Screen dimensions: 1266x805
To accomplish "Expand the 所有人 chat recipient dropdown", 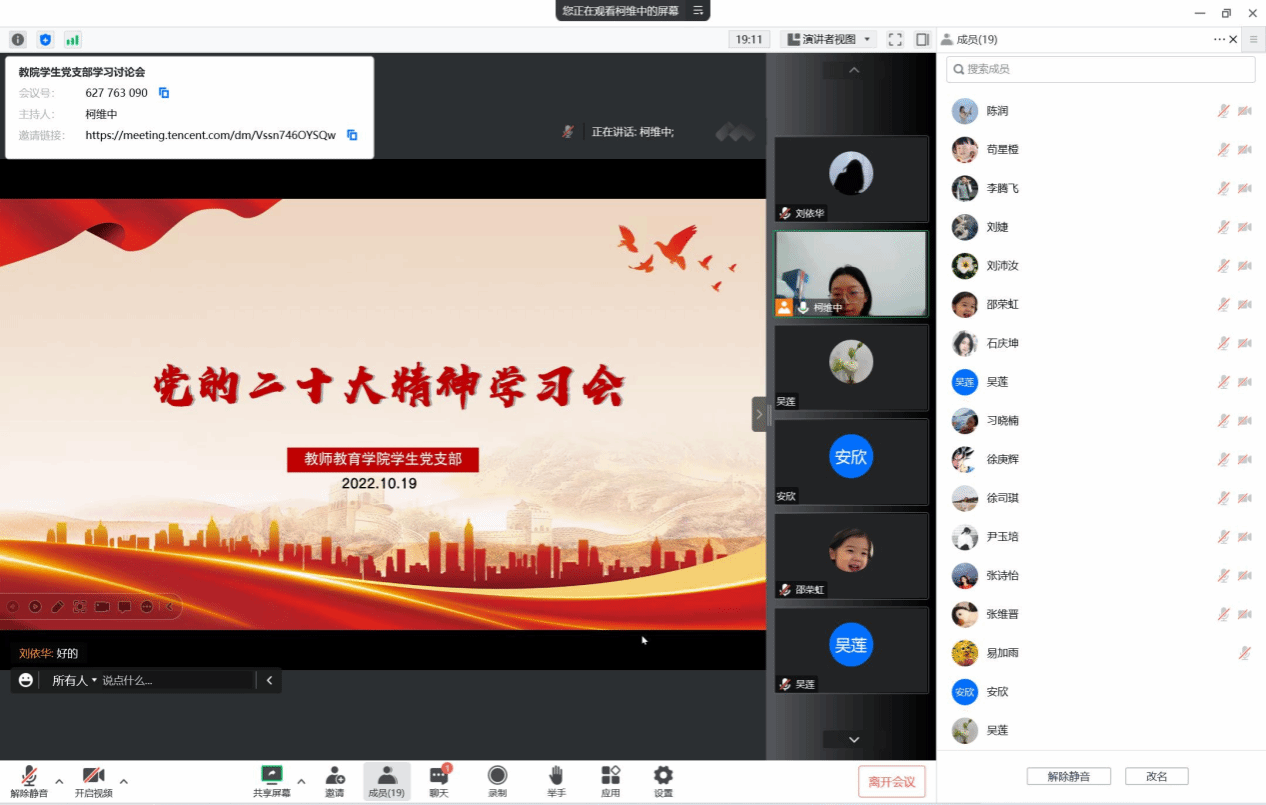I will [x=75, y=680].
